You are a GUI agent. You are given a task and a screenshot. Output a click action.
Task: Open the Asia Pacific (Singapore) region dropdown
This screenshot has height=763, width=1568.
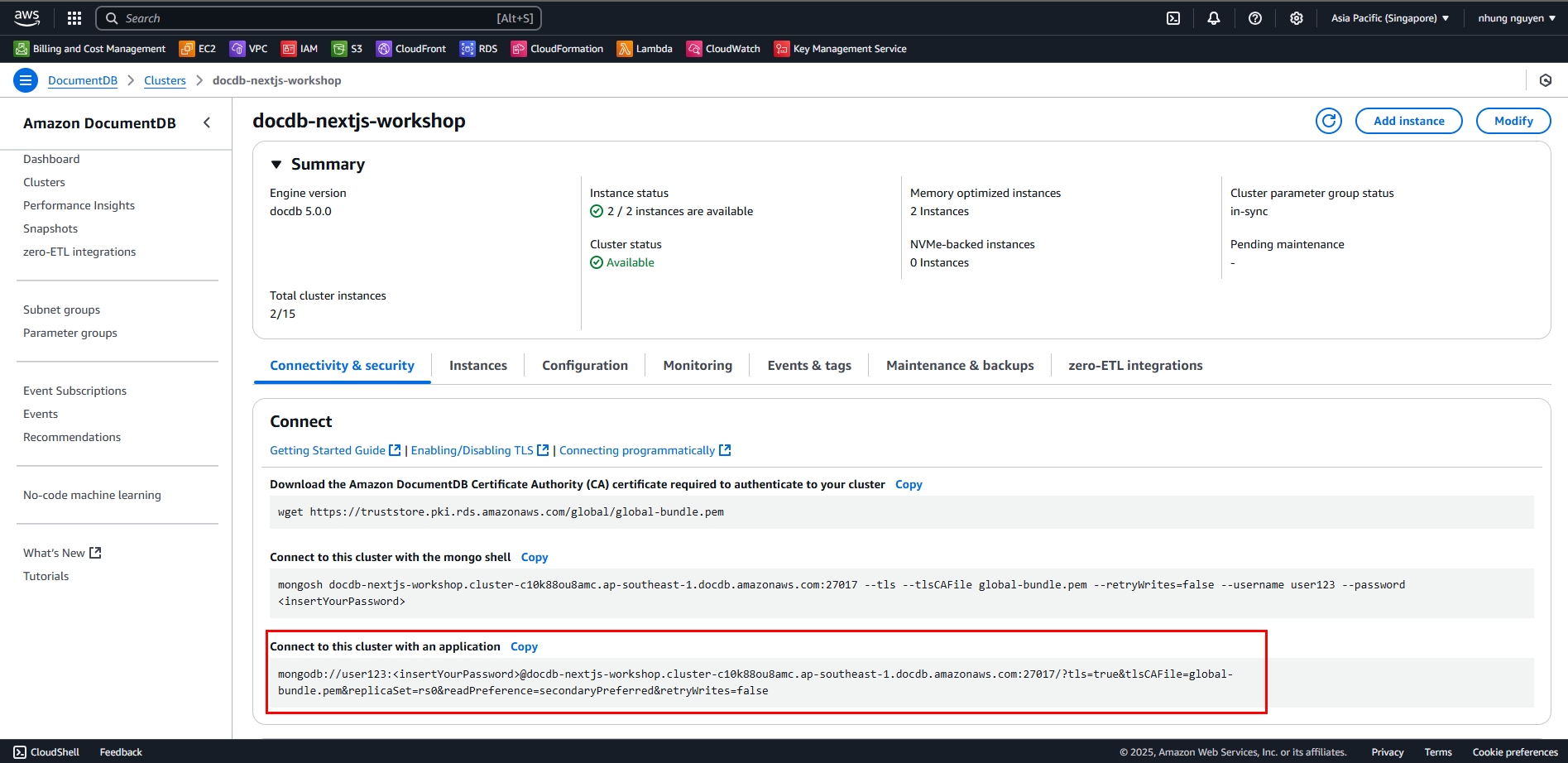1390,18
